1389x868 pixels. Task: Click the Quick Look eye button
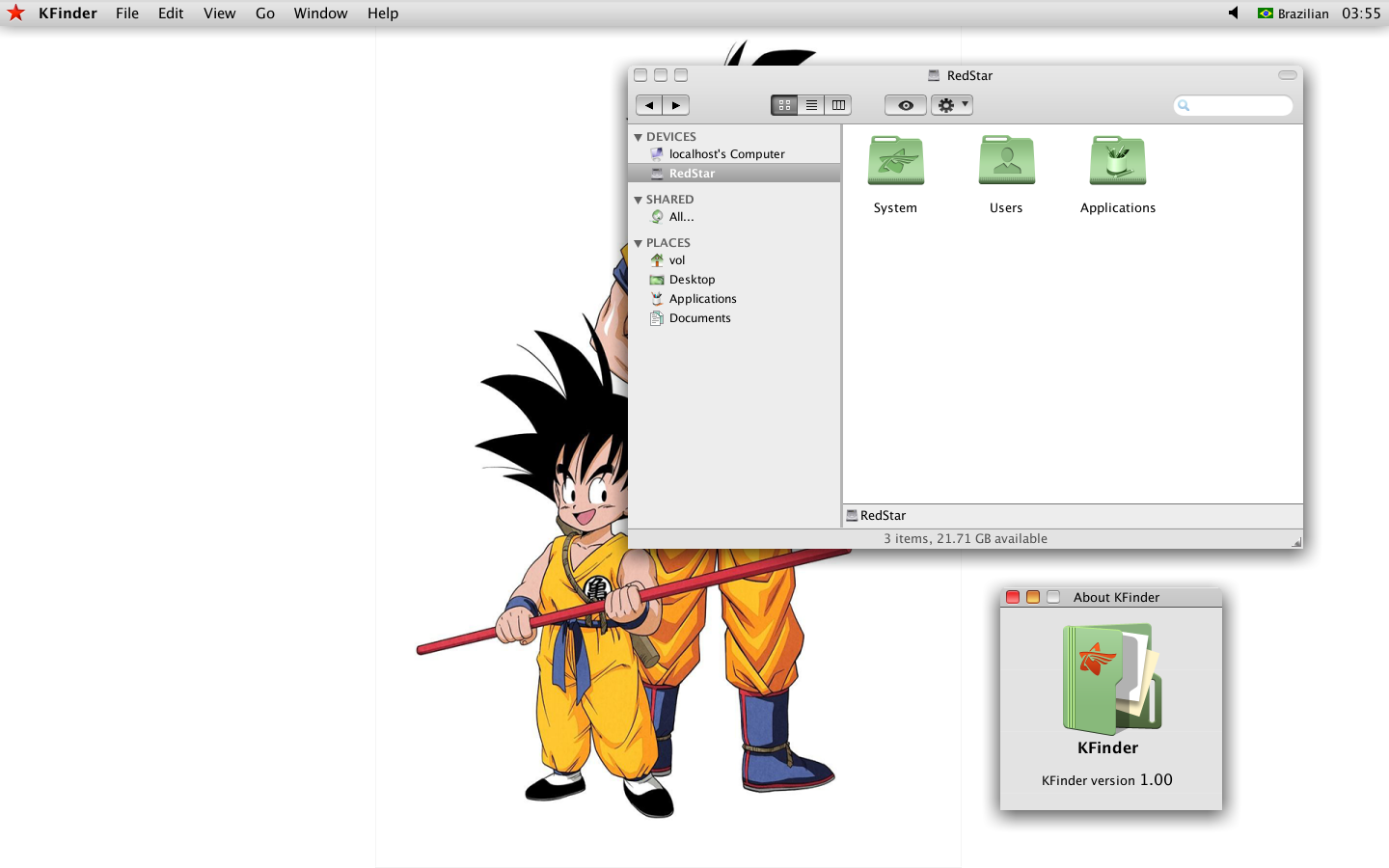point(906,105)
